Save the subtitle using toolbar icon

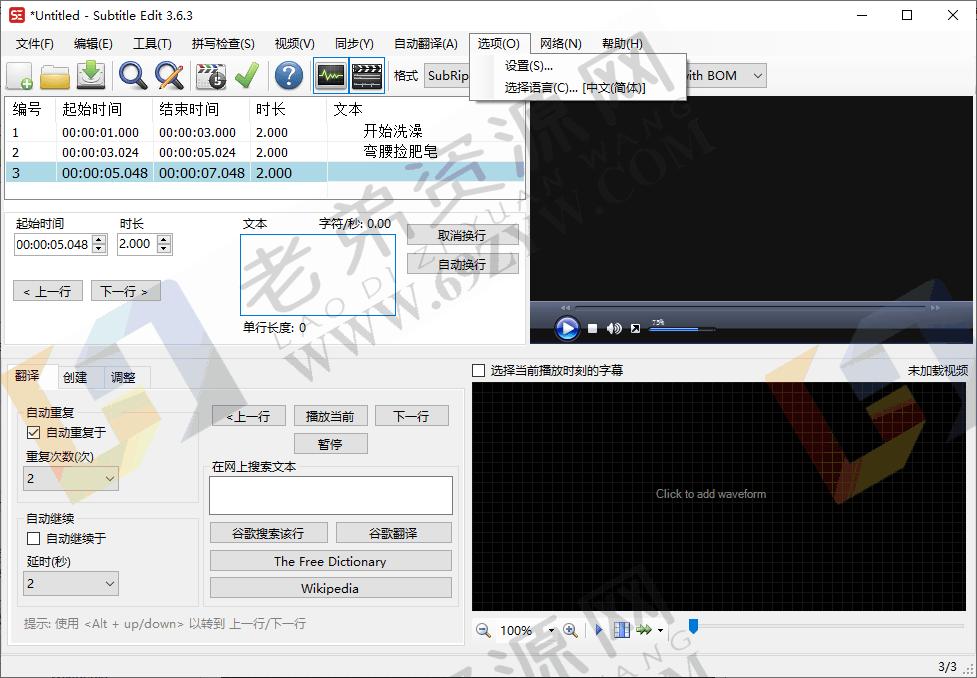(x=90, y=76)
